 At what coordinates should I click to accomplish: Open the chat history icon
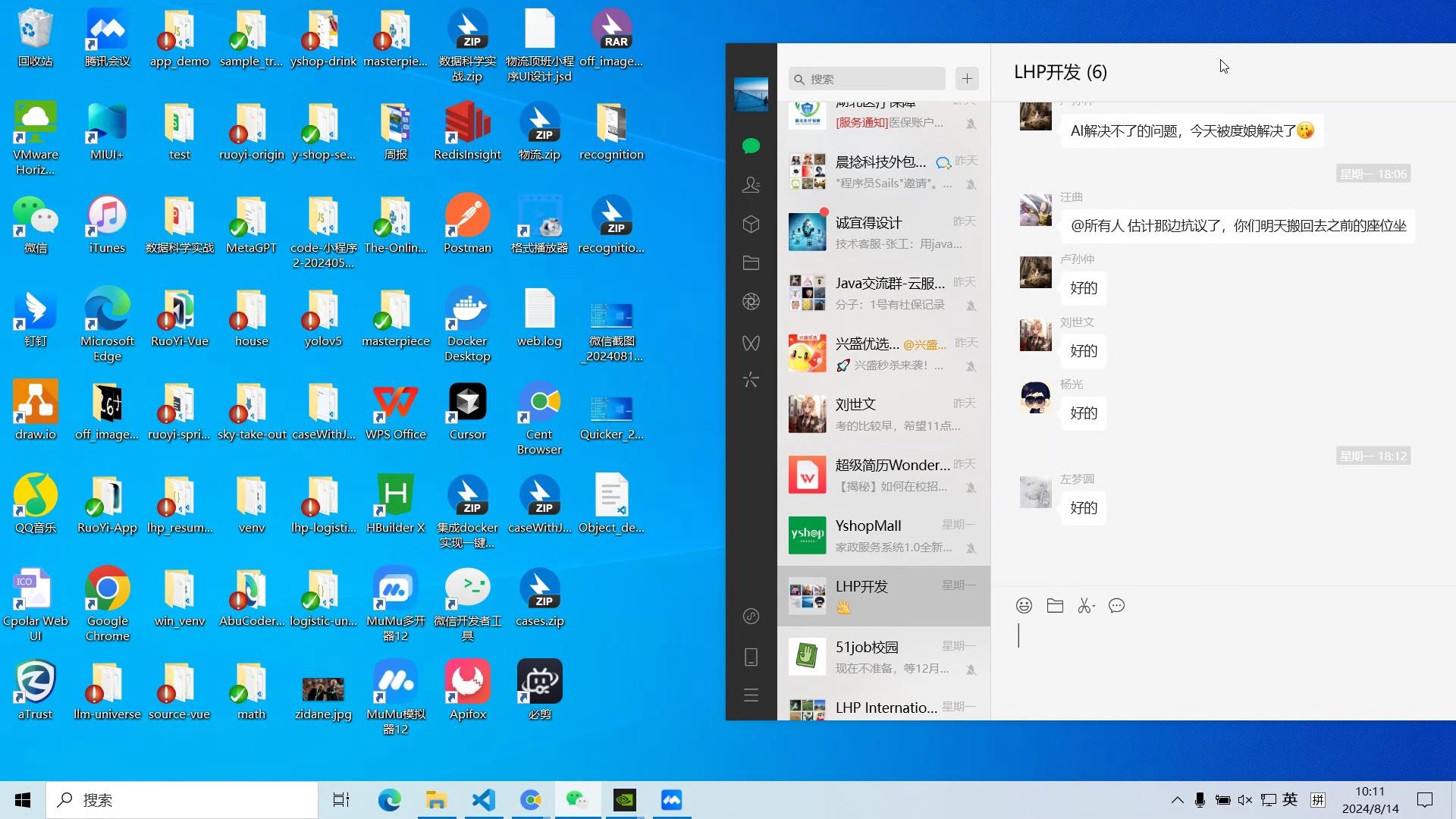[1116, 605]
